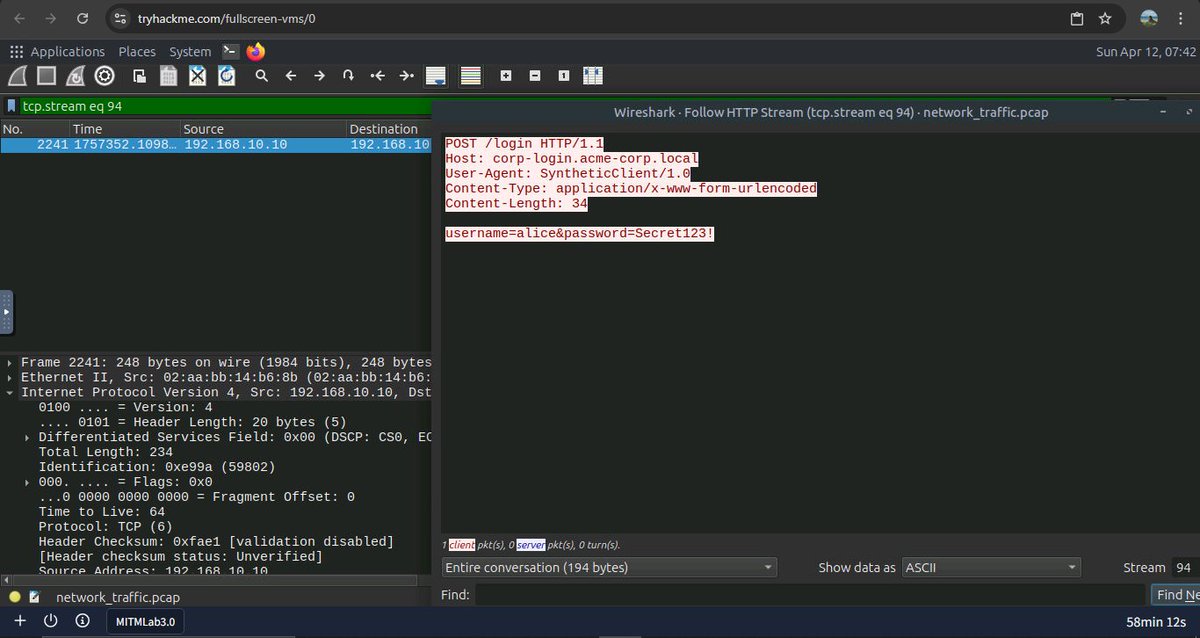Restart the current capture
1200x638 pixels.
tap(75, 76)
